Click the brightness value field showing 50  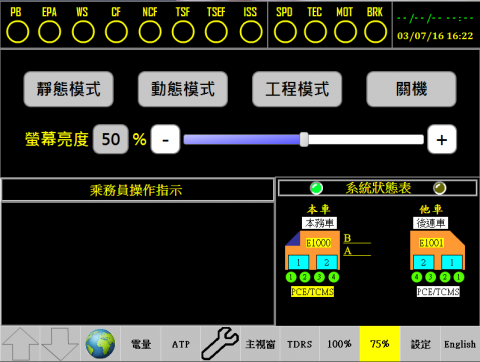(x=111, y=139)
